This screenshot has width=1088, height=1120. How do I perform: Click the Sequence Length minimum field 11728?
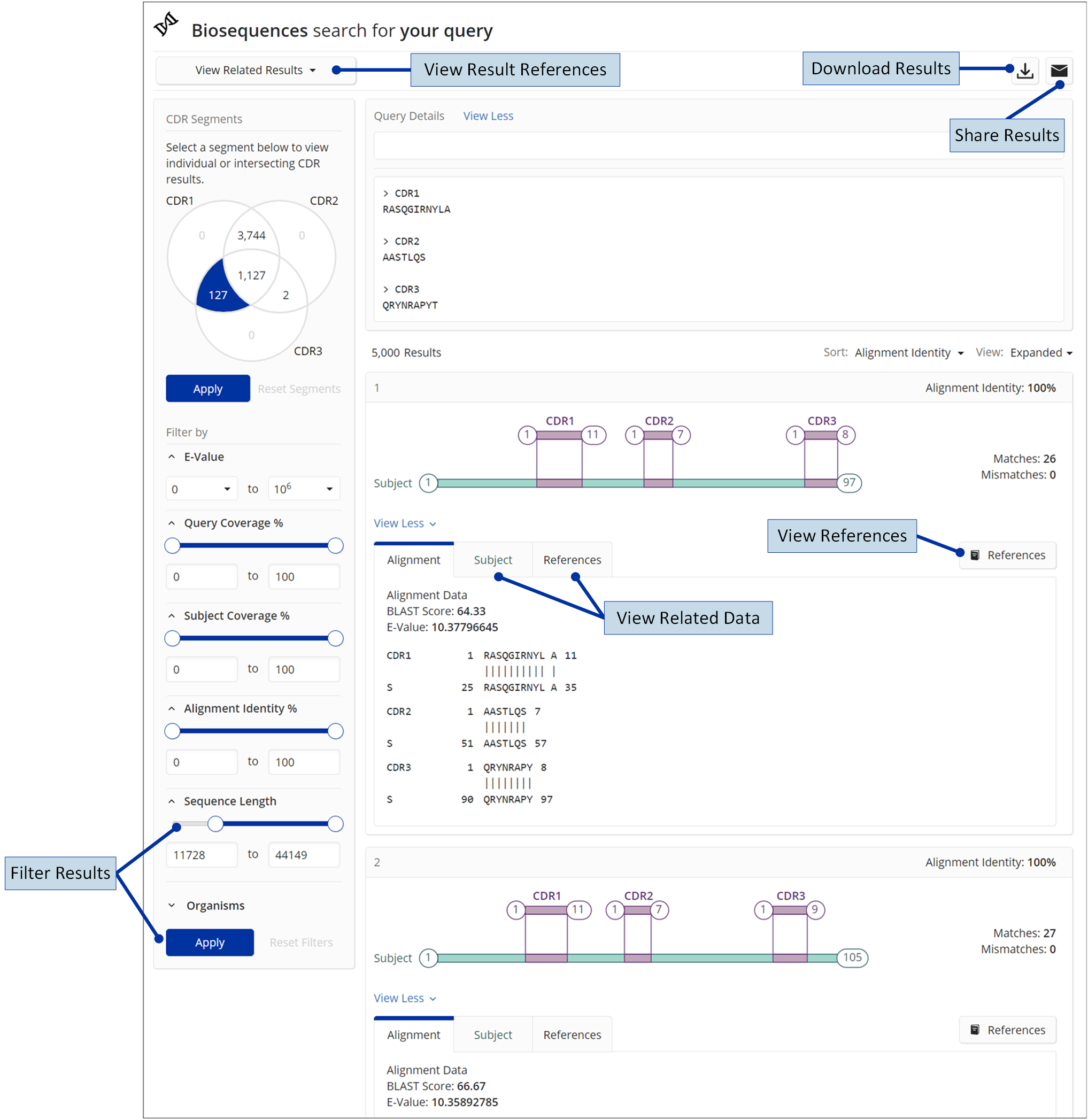point(202,855)
